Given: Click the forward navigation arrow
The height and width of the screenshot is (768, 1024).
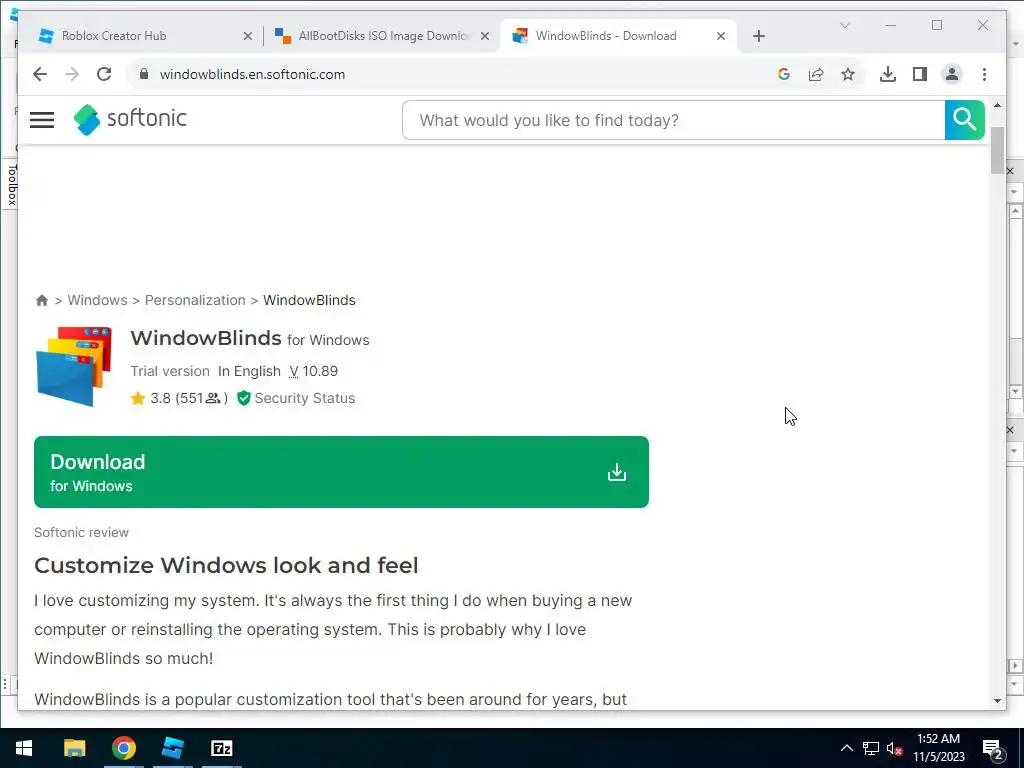Looking at the screenshot, I should click(72, 74).
